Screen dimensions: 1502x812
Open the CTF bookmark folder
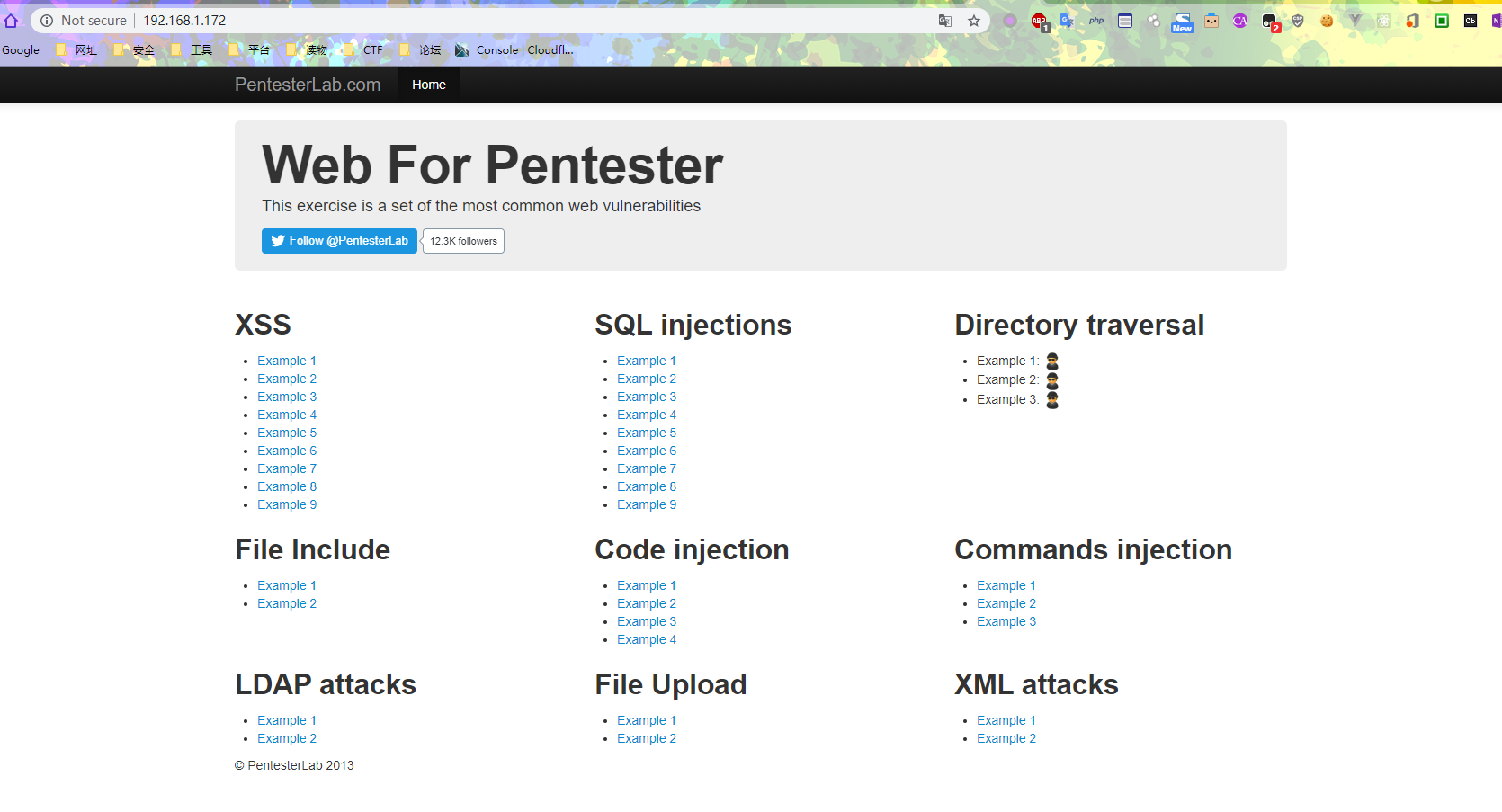[363, 50]
